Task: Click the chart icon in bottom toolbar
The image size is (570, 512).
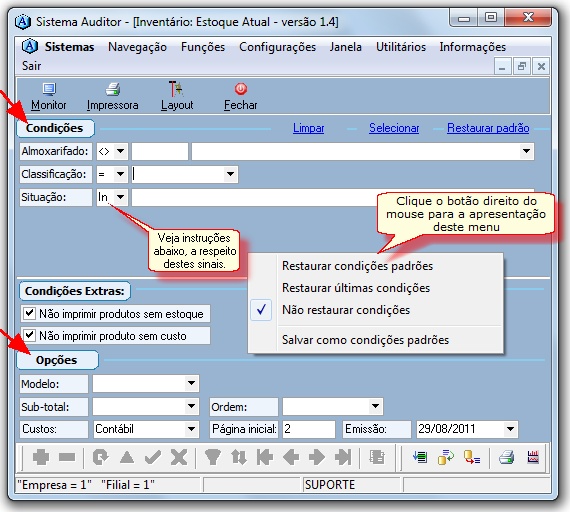Action: tap(533, 457)
